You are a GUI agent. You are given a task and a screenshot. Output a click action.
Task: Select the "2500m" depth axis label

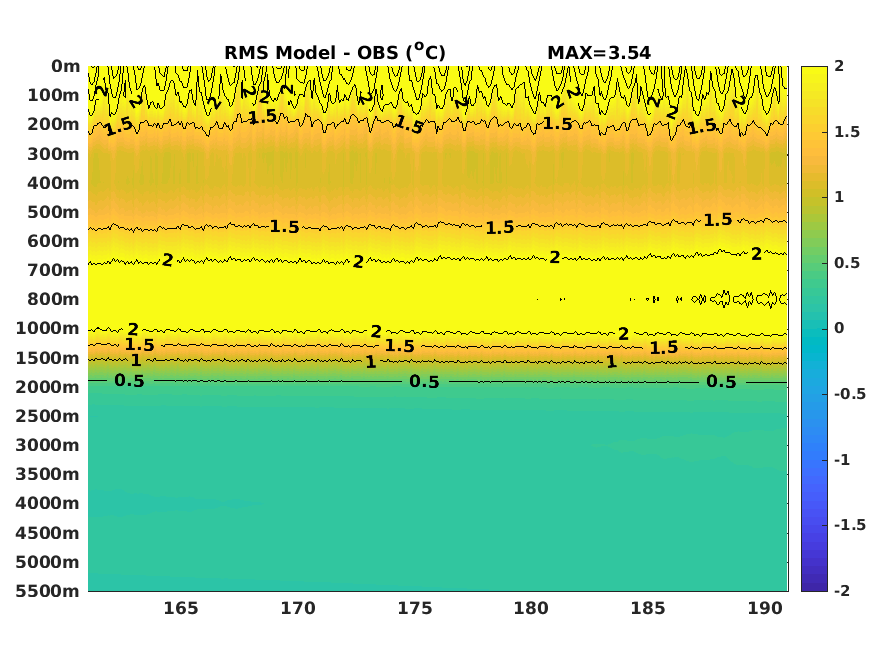pos(47,416)
